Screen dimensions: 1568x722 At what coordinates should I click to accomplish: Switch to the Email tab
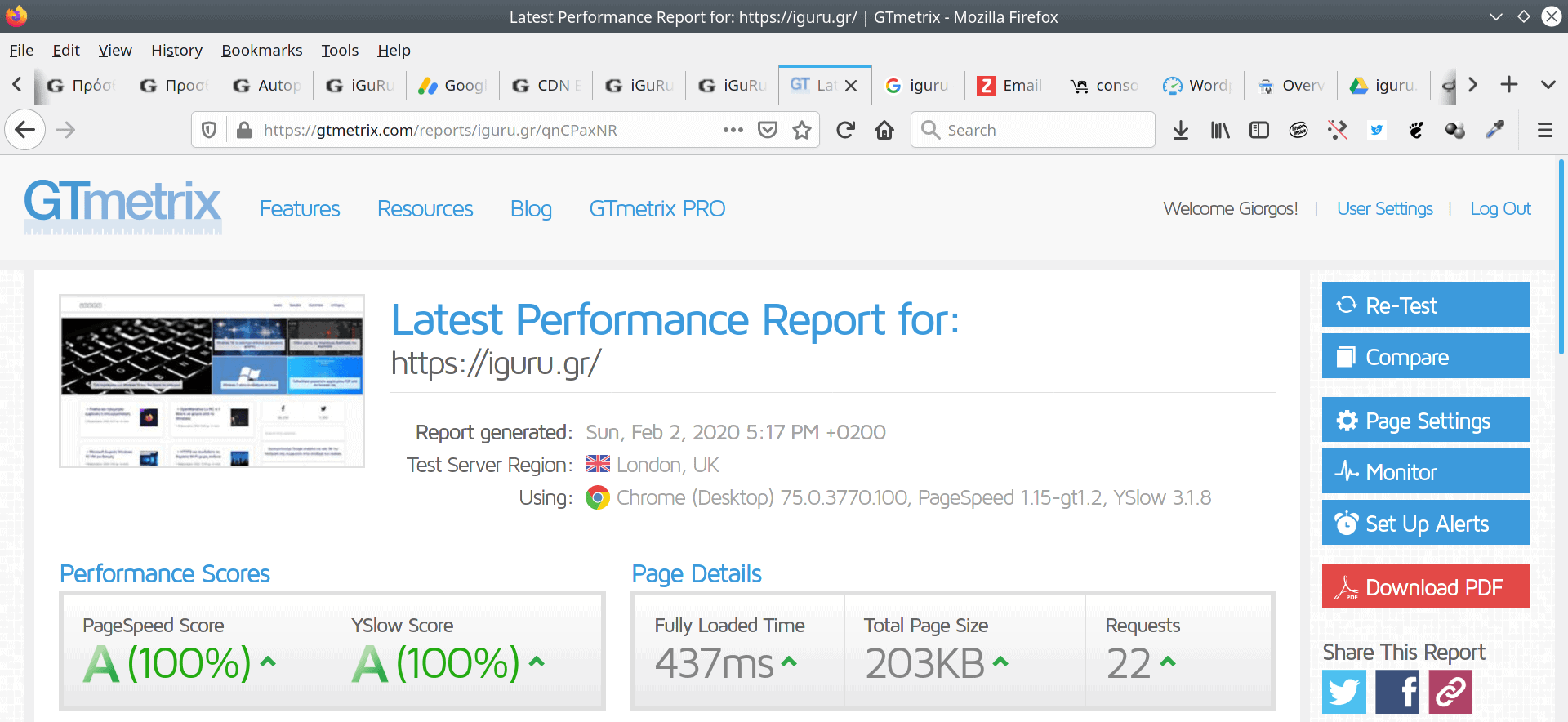coord(1011,85)
